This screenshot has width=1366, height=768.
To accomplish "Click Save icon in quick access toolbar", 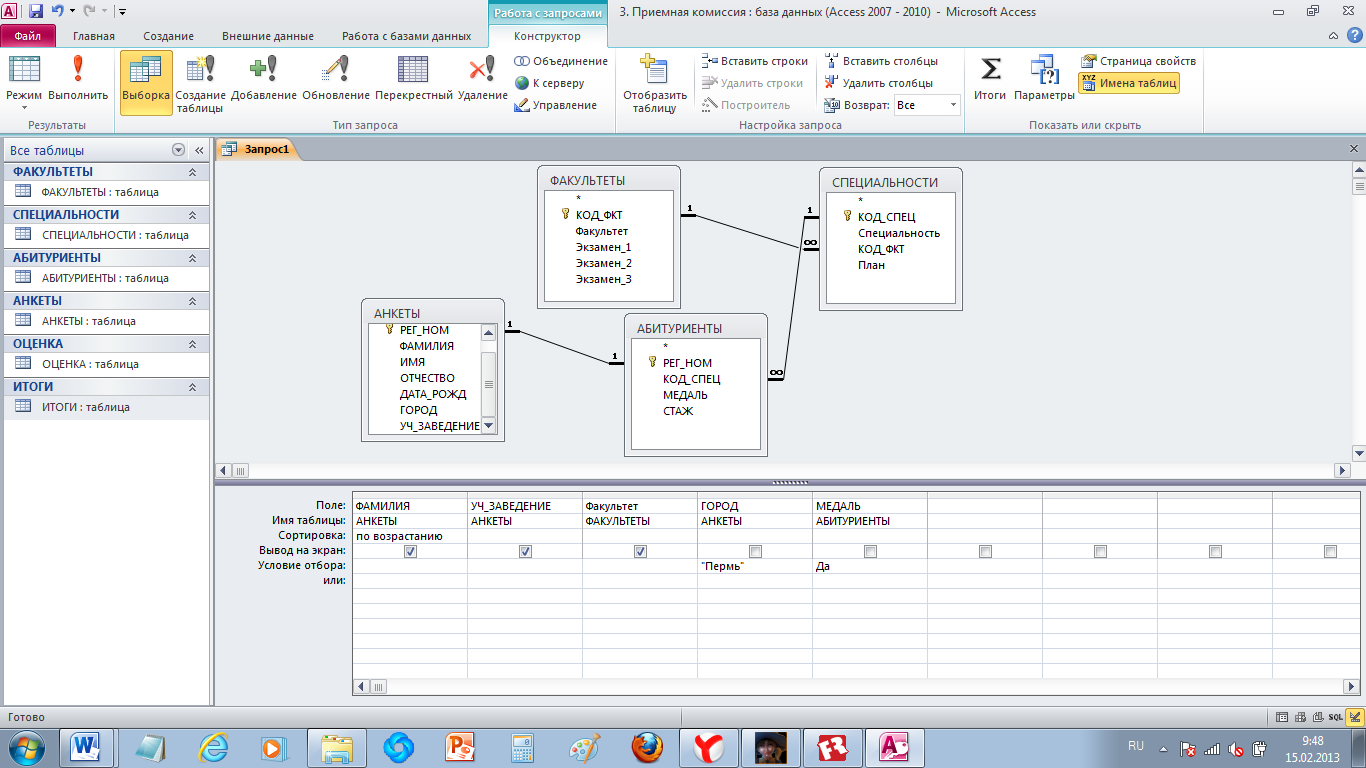I will coord(36,12).
